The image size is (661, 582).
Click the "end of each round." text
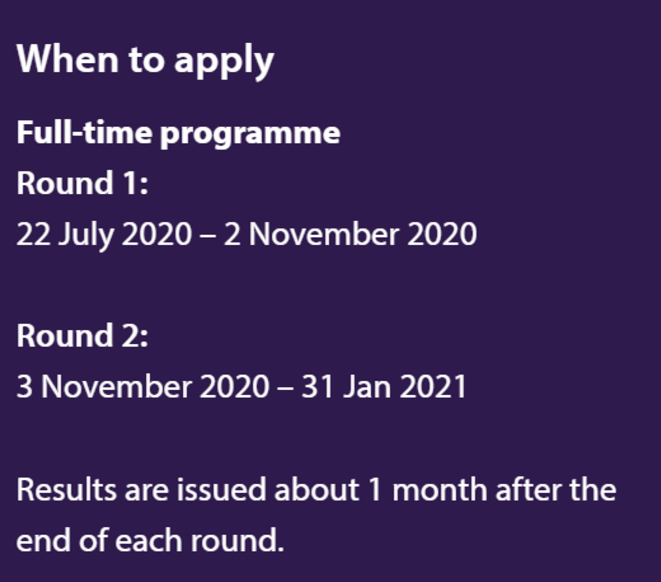[150, 541]
